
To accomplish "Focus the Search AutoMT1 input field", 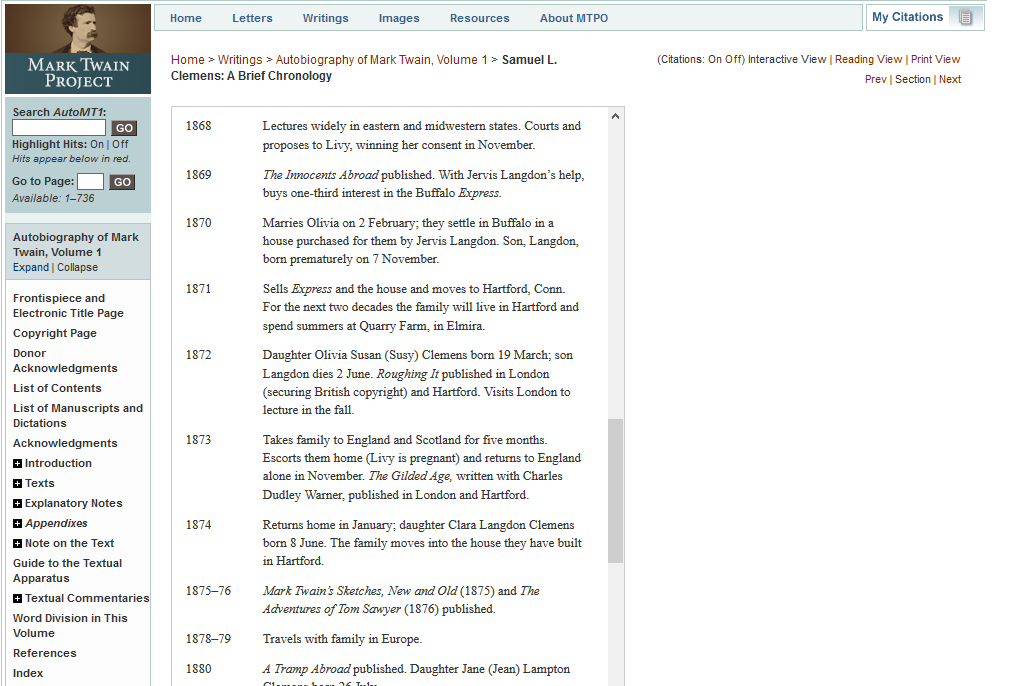I will tap(59, 128).
